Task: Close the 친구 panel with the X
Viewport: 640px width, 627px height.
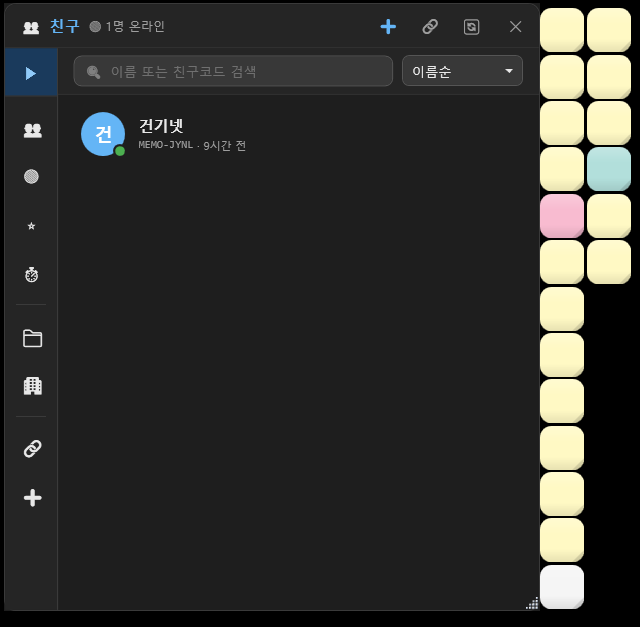Action: [516, 27]
